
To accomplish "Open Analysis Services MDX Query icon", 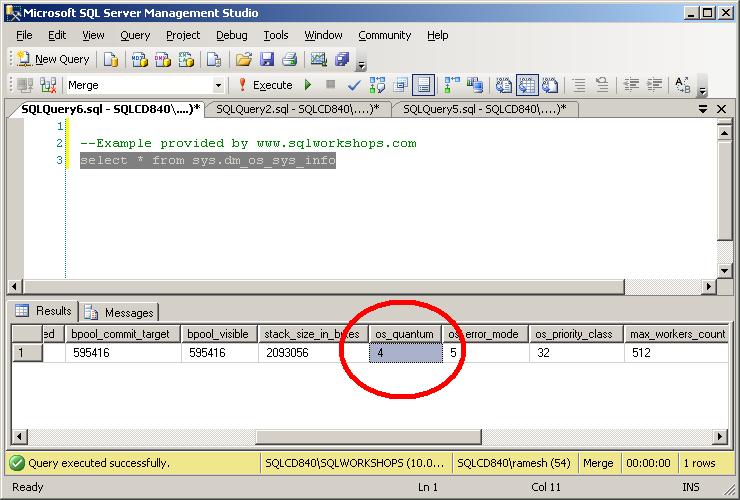I will 139,59.
